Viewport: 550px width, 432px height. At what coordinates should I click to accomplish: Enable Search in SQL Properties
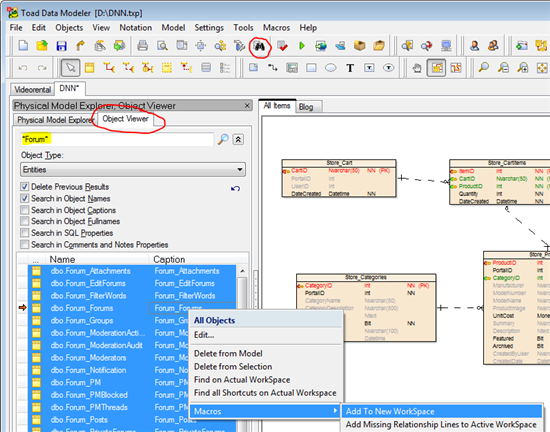[x=25, y=233]
